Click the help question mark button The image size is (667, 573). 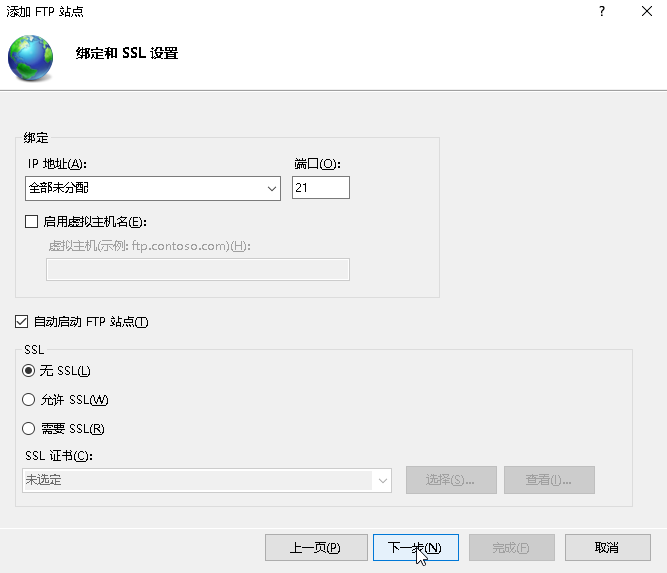pos(601,11)
